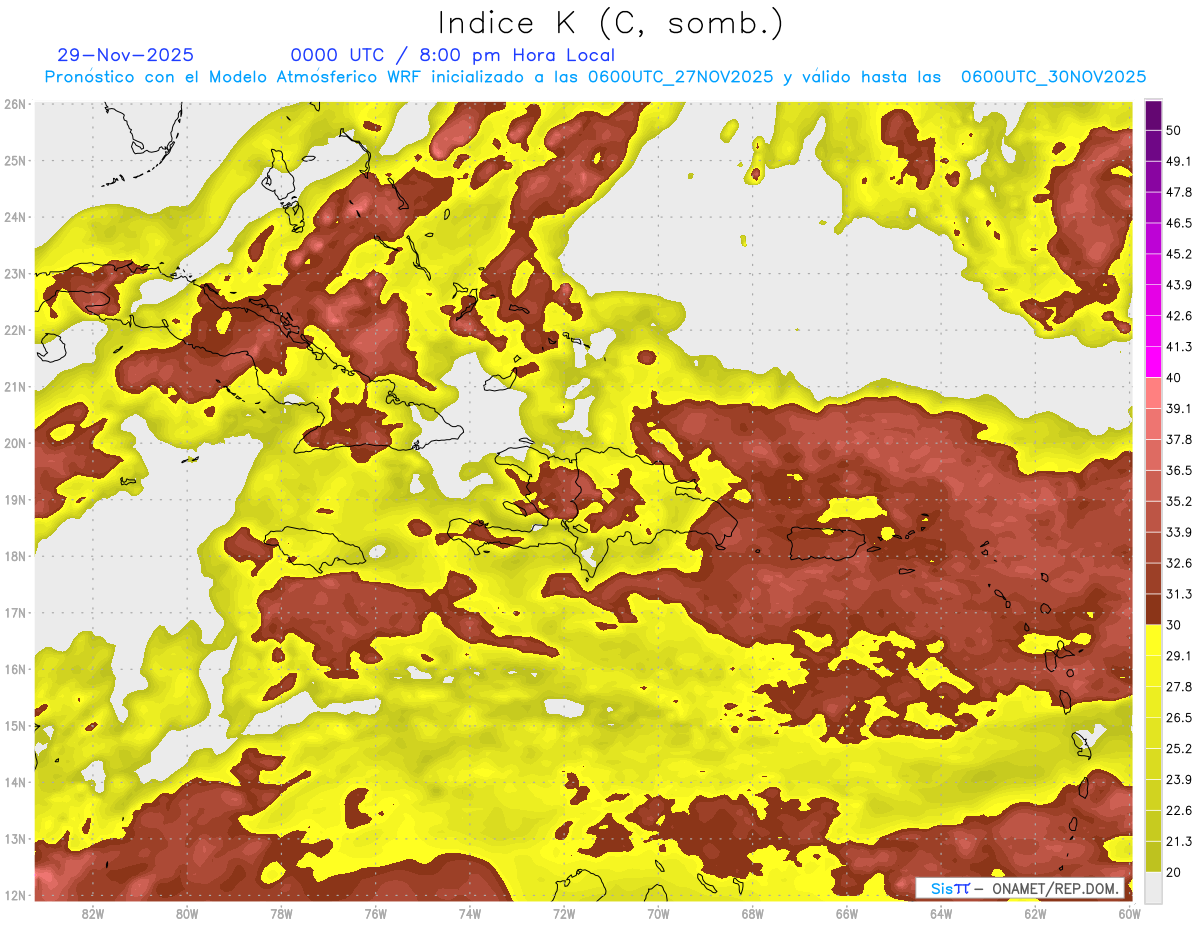Screen dimensions: 1200x927
Task: Click the '0000 UTC / 8:00 pm Hora Local' time label
Action: pyautogui.click(x=453, y=55)
